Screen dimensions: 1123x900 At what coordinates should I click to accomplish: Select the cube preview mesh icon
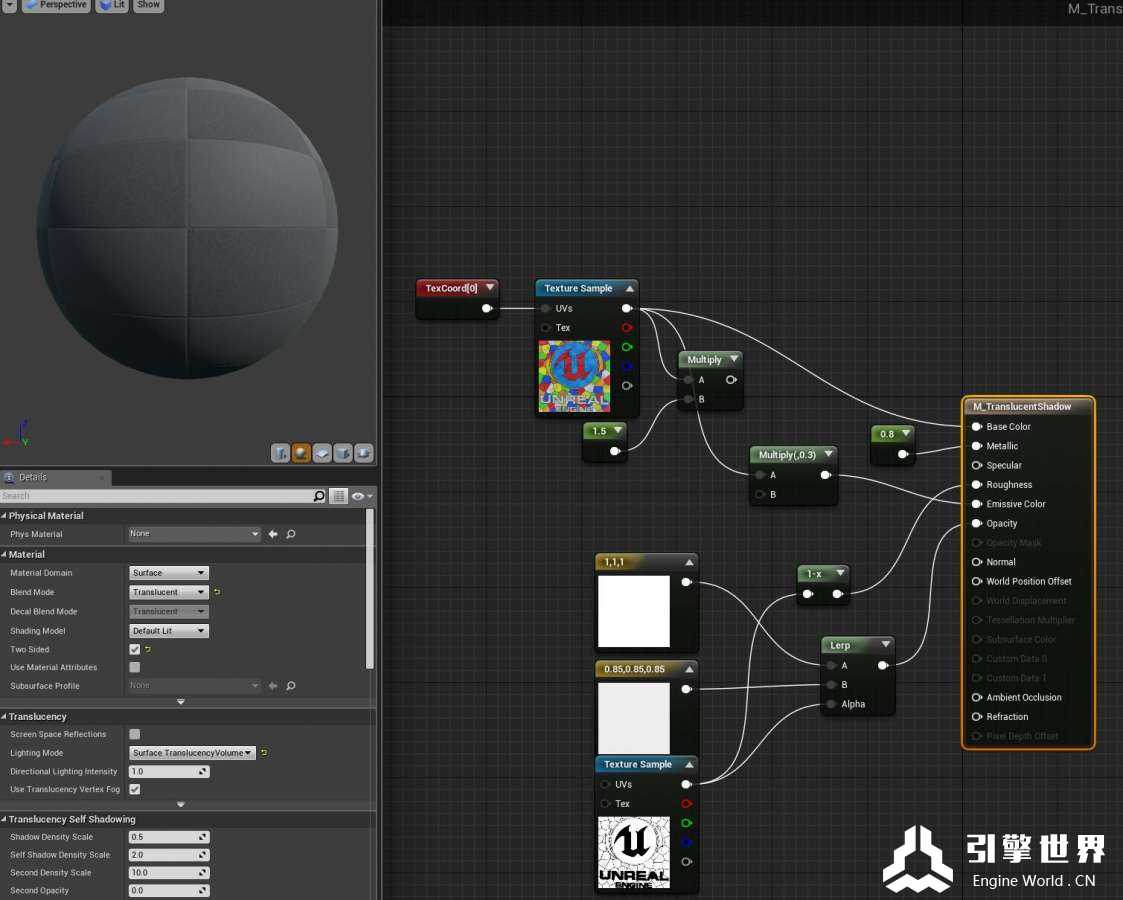coord(343,453)
